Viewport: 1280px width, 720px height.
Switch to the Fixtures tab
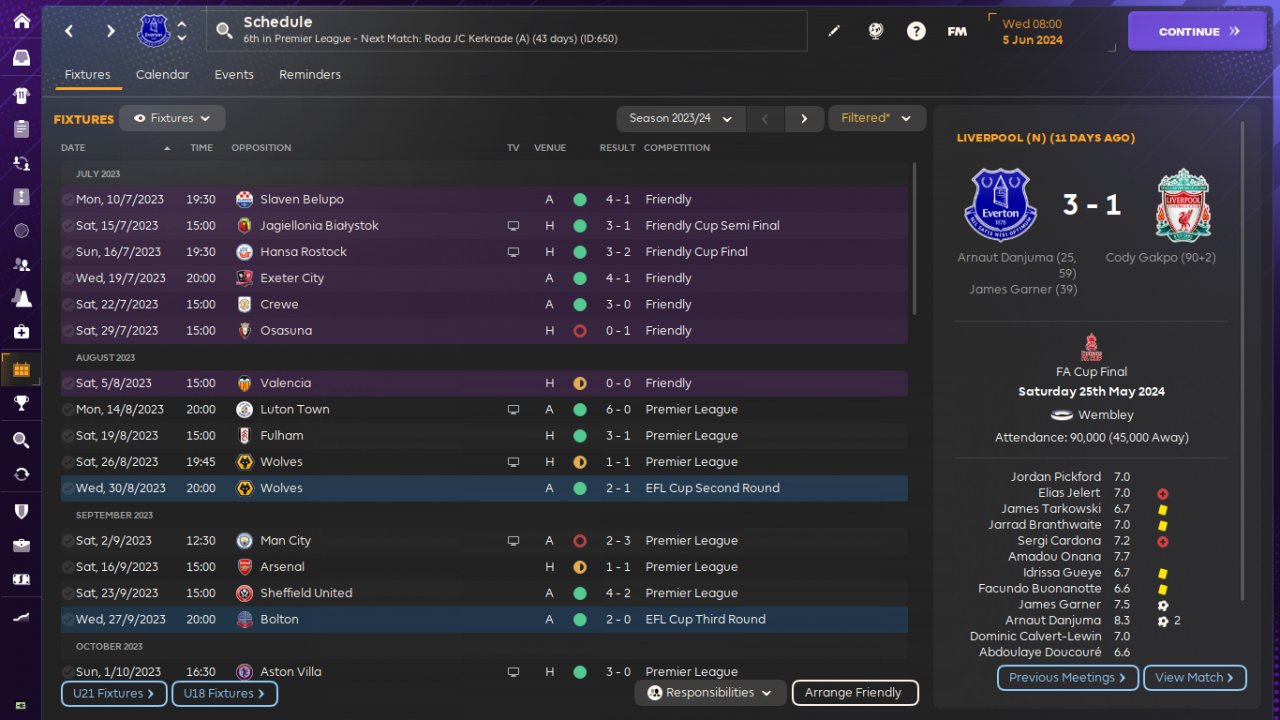(87, 75)
